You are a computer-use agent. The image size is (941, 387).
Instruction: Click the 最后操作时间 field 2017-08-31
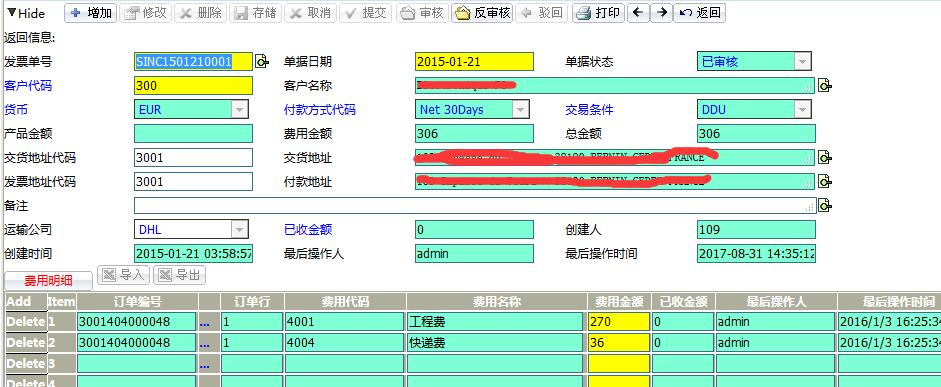tap(756, 253)
